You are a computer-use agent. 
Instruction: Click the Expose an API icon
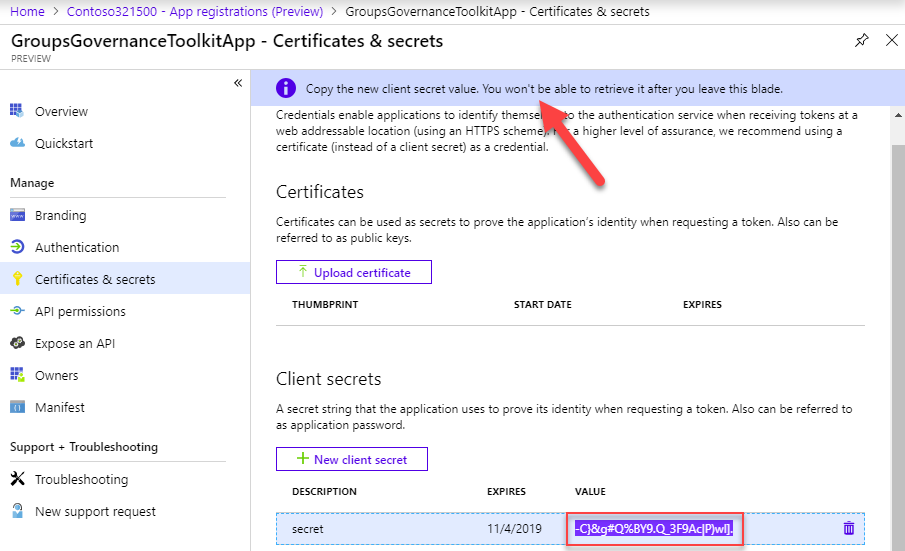tap(17, 343)
